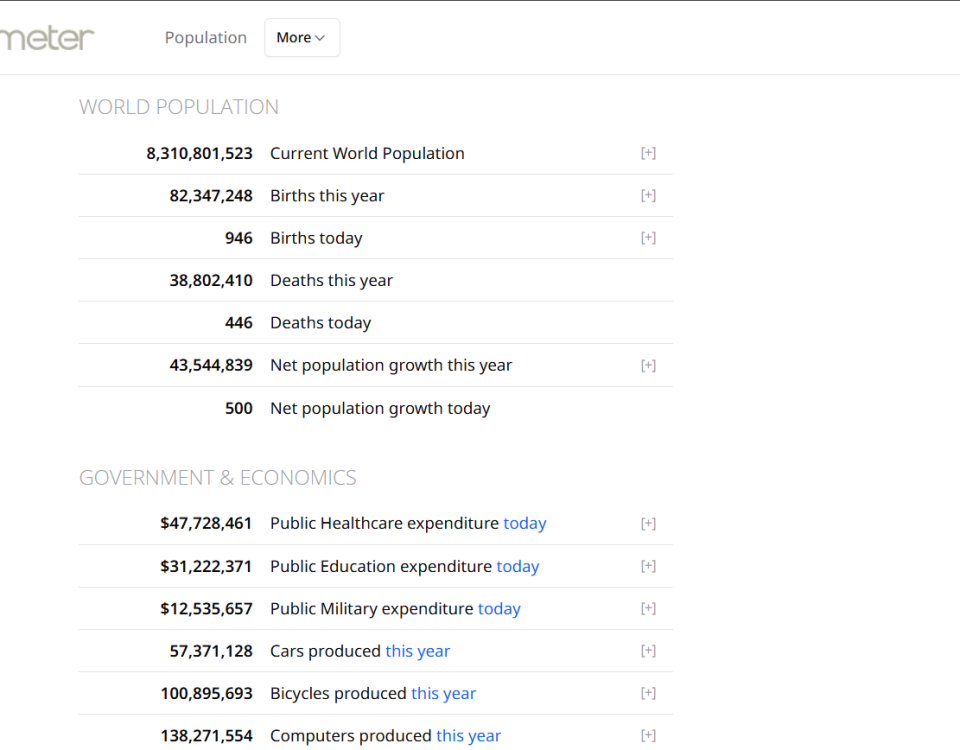Click 'this year' next to Computers produced
The image size is (960, 750).
(468, 735)
